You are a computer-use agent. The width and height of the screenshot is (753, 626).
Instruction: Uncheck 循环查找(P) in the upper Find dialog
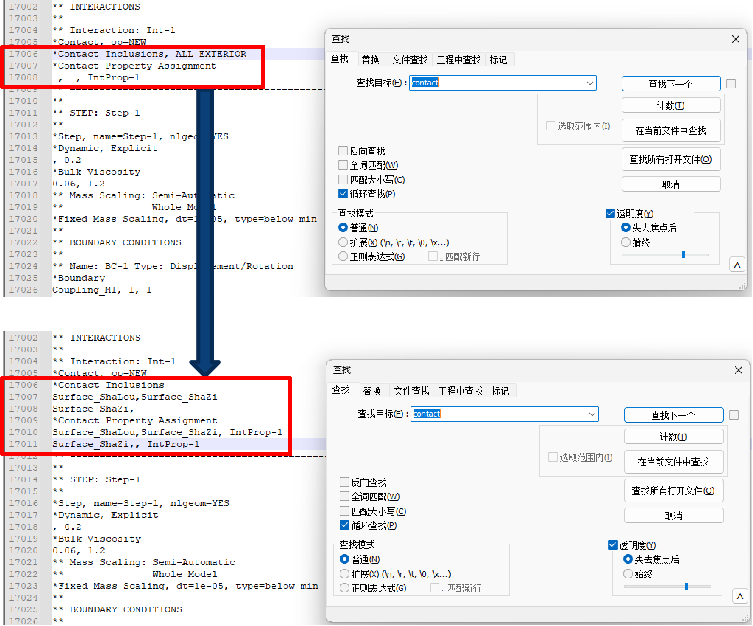[343, 193]
